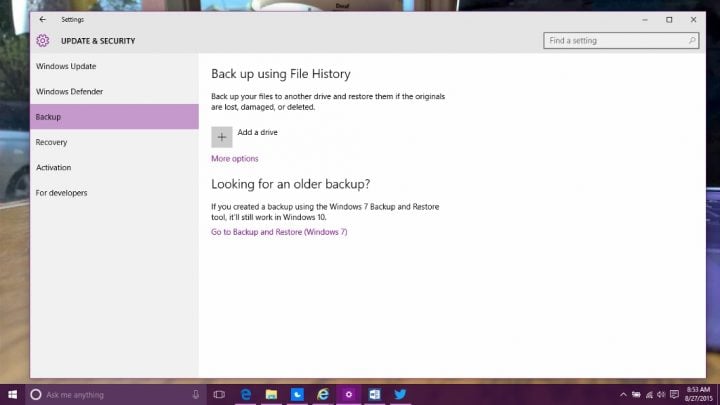The width and height of the screenshot is (720, 405).
Task: Click the UPDATE & SECURITY title text
Action: tap(98, 41)
